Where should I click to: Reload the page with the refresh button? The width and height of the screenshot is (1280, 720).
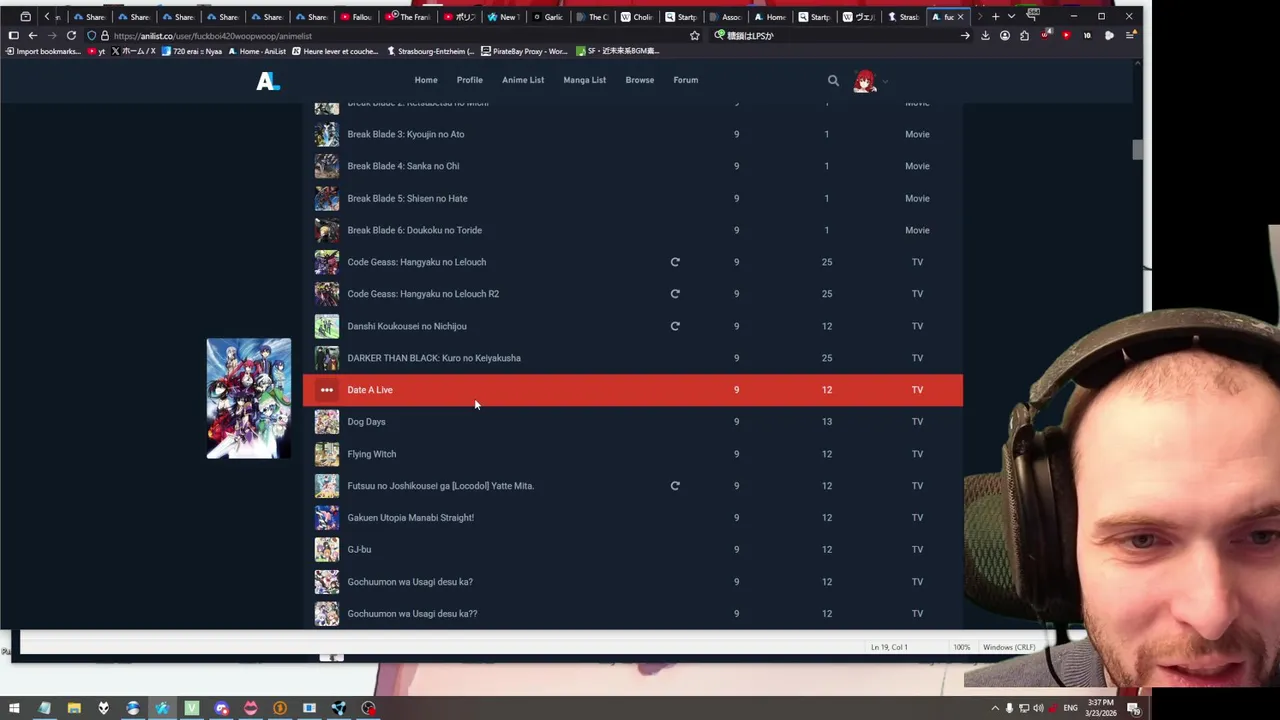pos(71,36)
